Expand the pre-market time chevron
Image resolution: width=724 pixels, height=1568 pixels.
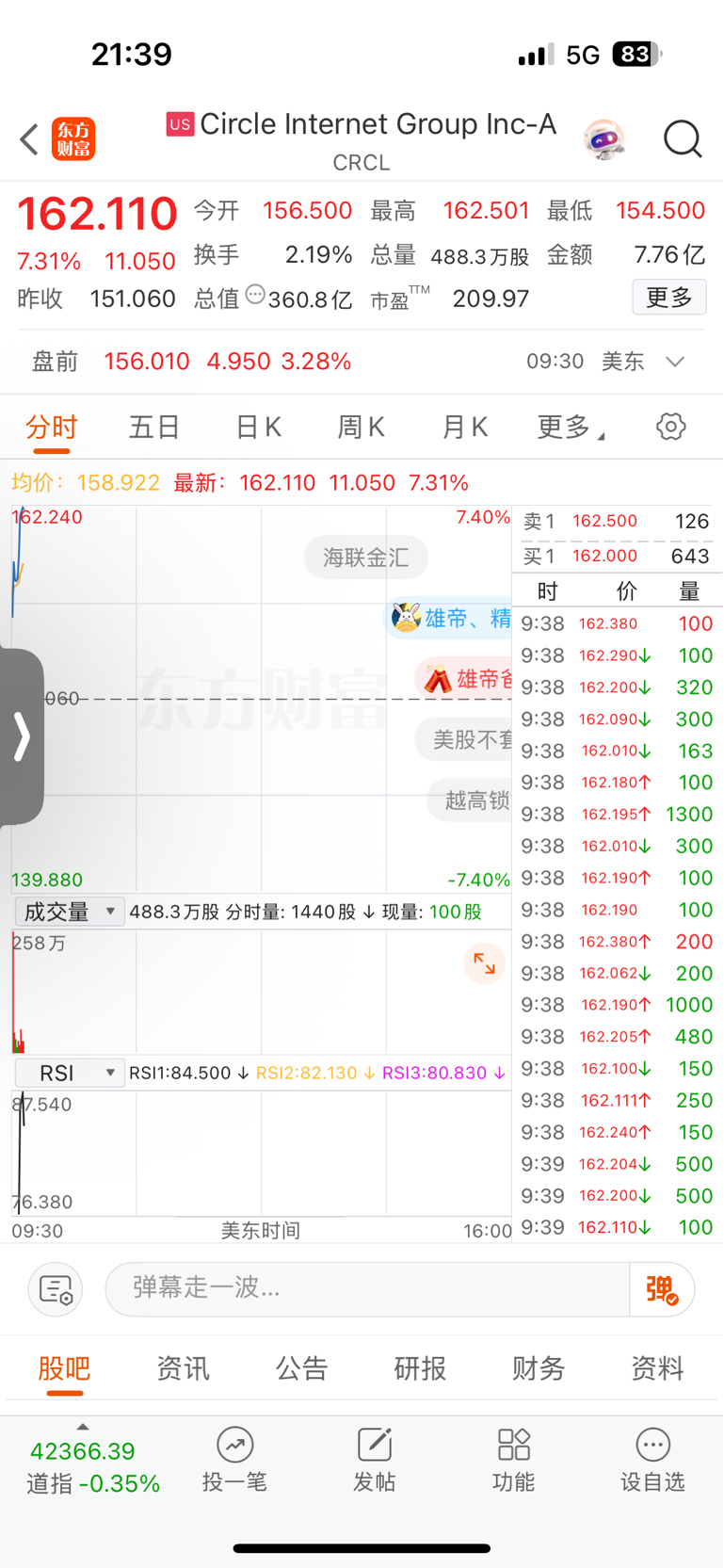[x=674, y=362]
